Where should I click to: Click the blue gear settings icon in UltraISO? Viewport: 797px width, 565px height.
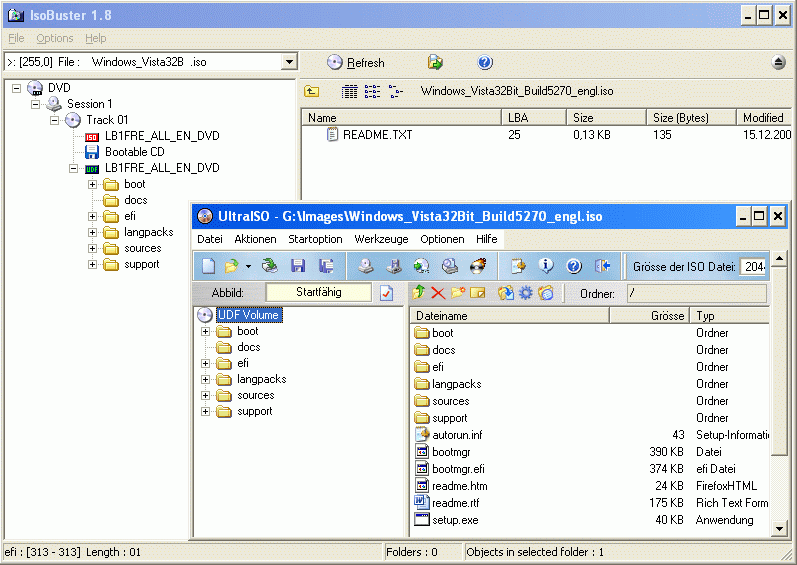pyautogui.click(x=526, y=293)
